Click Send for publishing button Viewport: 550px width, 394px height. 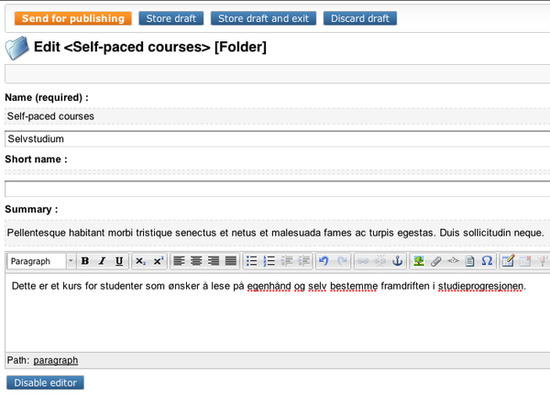coord(73,18)
